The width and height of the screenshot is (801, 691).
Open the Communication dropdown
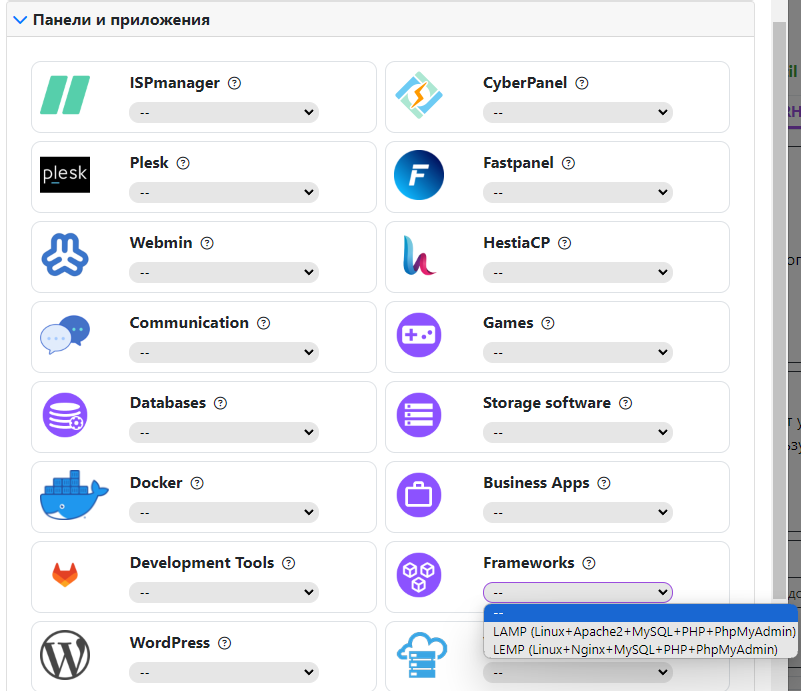click(224, 352)
